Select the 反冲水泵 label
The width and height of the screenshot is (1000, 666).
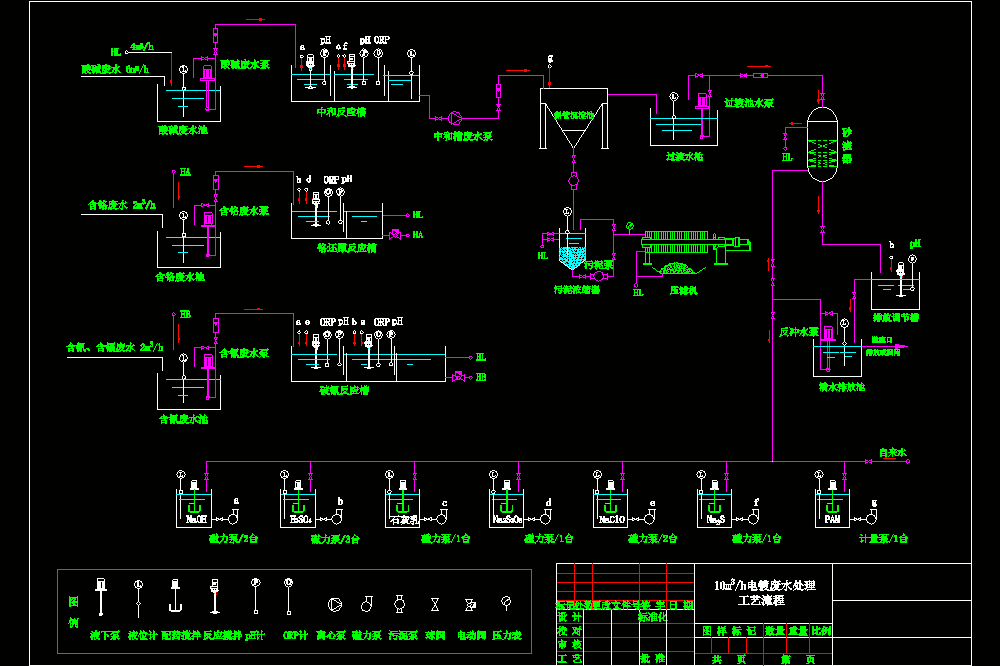[x=798, y=332]
